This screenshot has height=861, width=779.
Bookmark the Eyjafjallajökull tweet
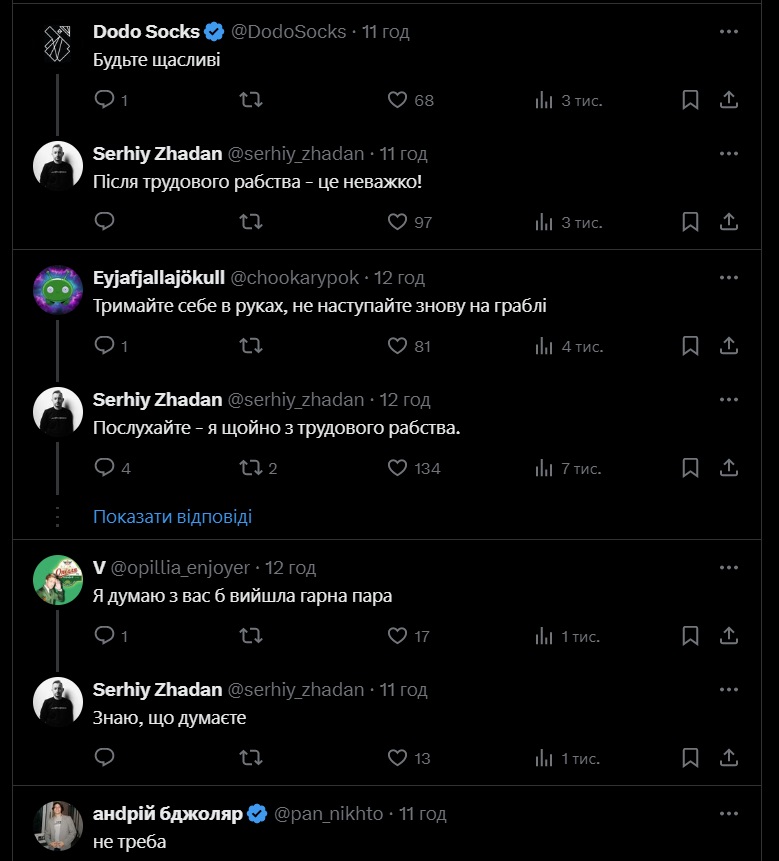690,346
